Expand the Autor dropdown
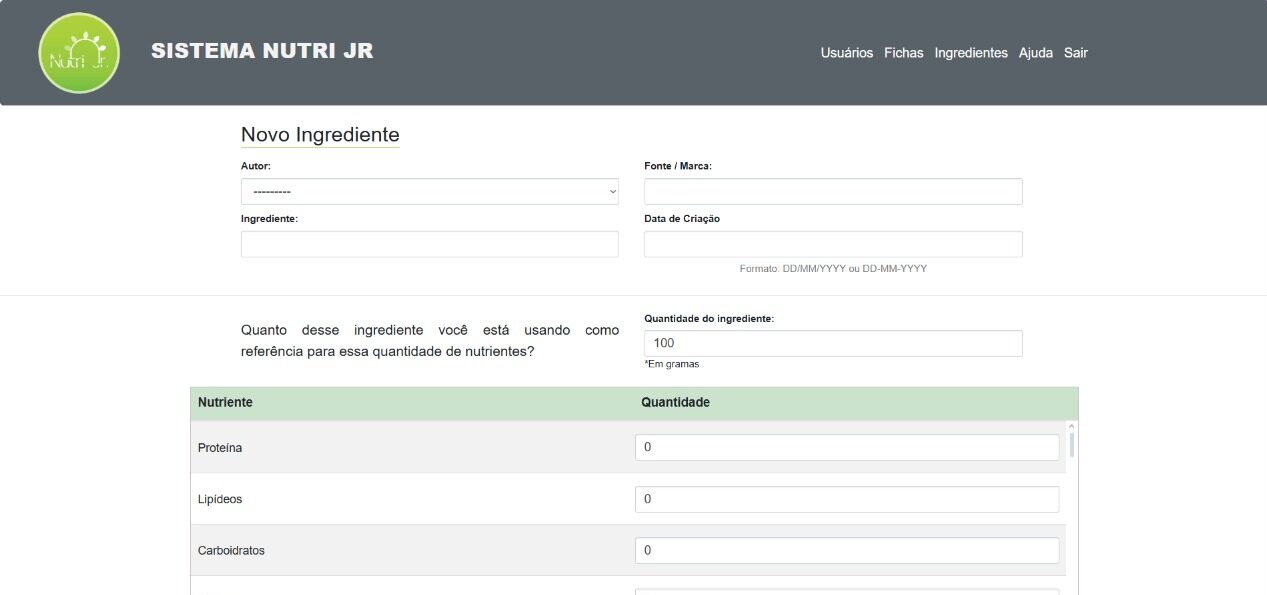This screenshot has height=595, width=1267. coord(429,192)
